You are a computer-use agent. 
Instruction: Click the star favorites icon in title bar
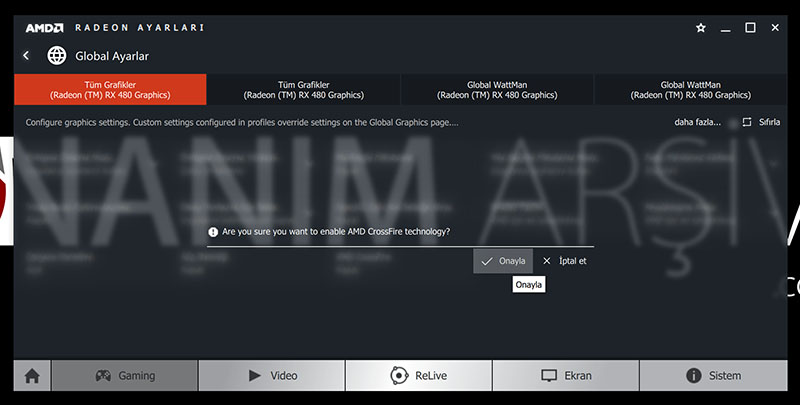tap(701, 28)
